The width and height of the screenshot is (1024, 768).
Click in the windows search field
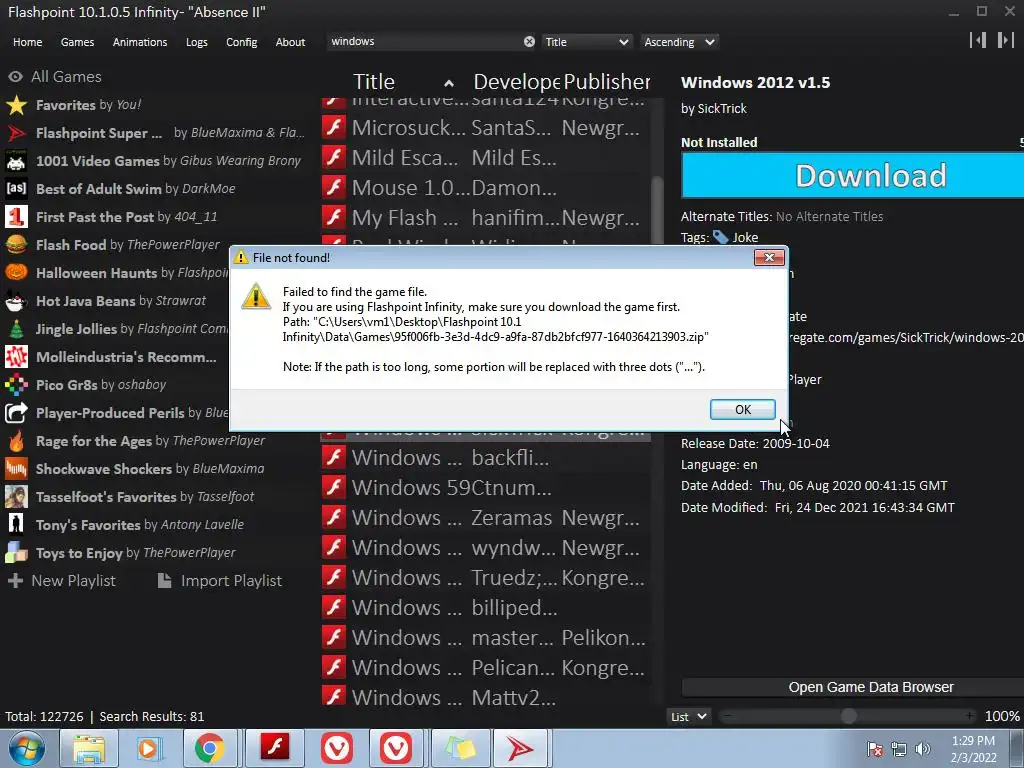424,42
